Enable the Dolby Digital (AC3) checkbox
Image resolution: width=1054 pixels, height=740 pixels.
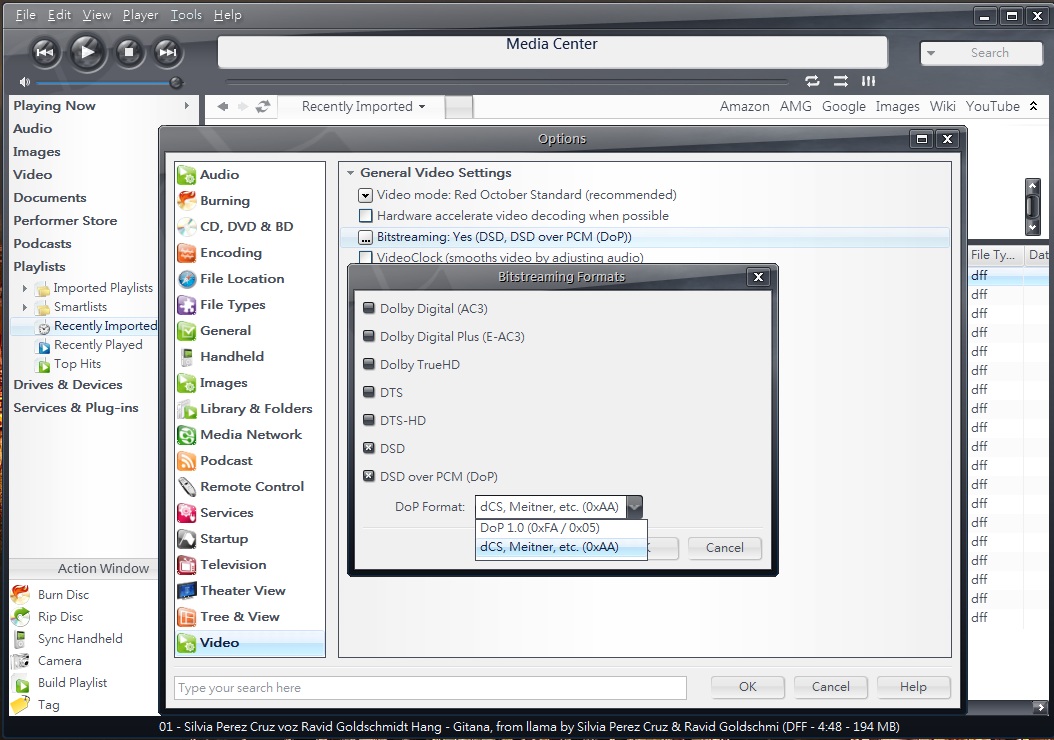pos(368,309)
